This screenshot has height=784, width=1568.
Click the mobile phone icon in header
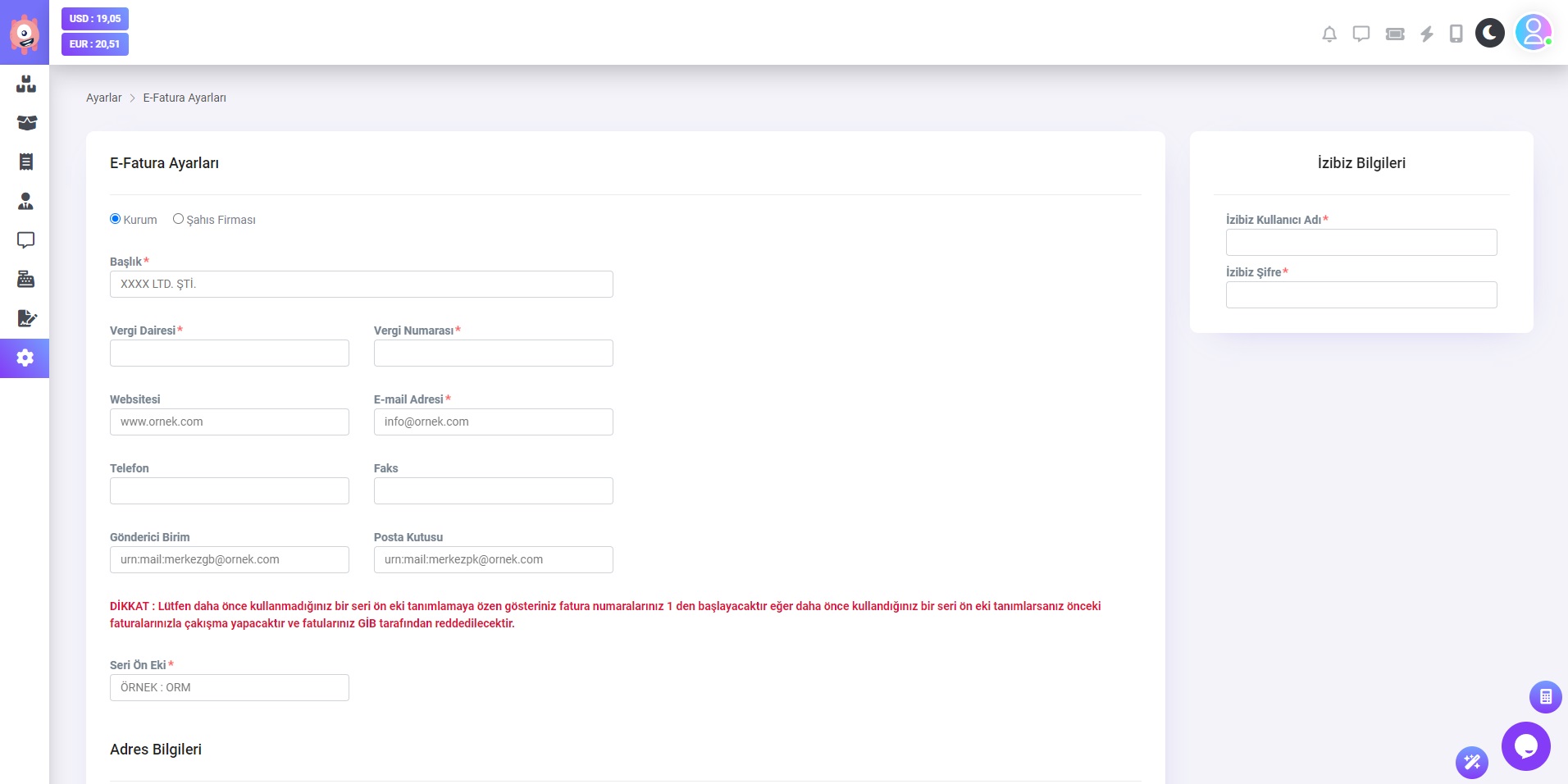point(1456,34)
